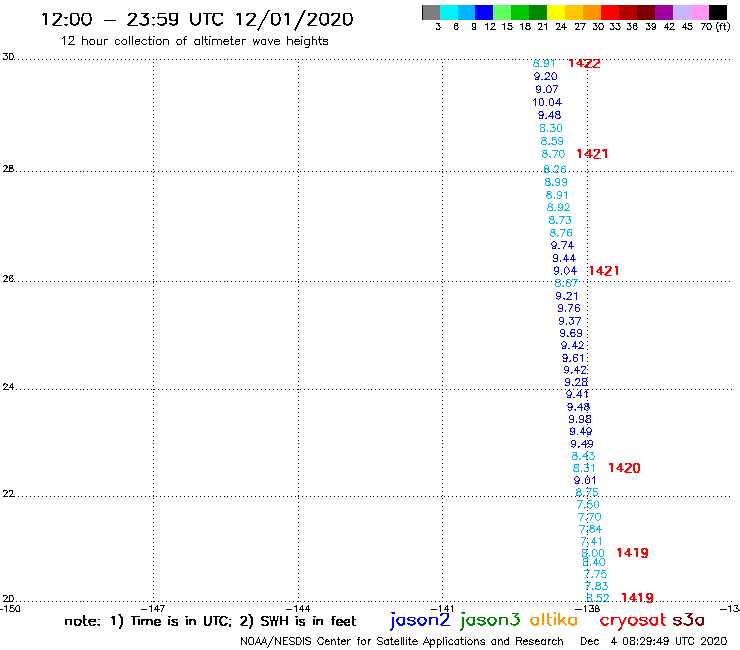The width and height of the screenshot is (740, 650).
Task: Click the wave height value 9.69
Action: [571, 333]
